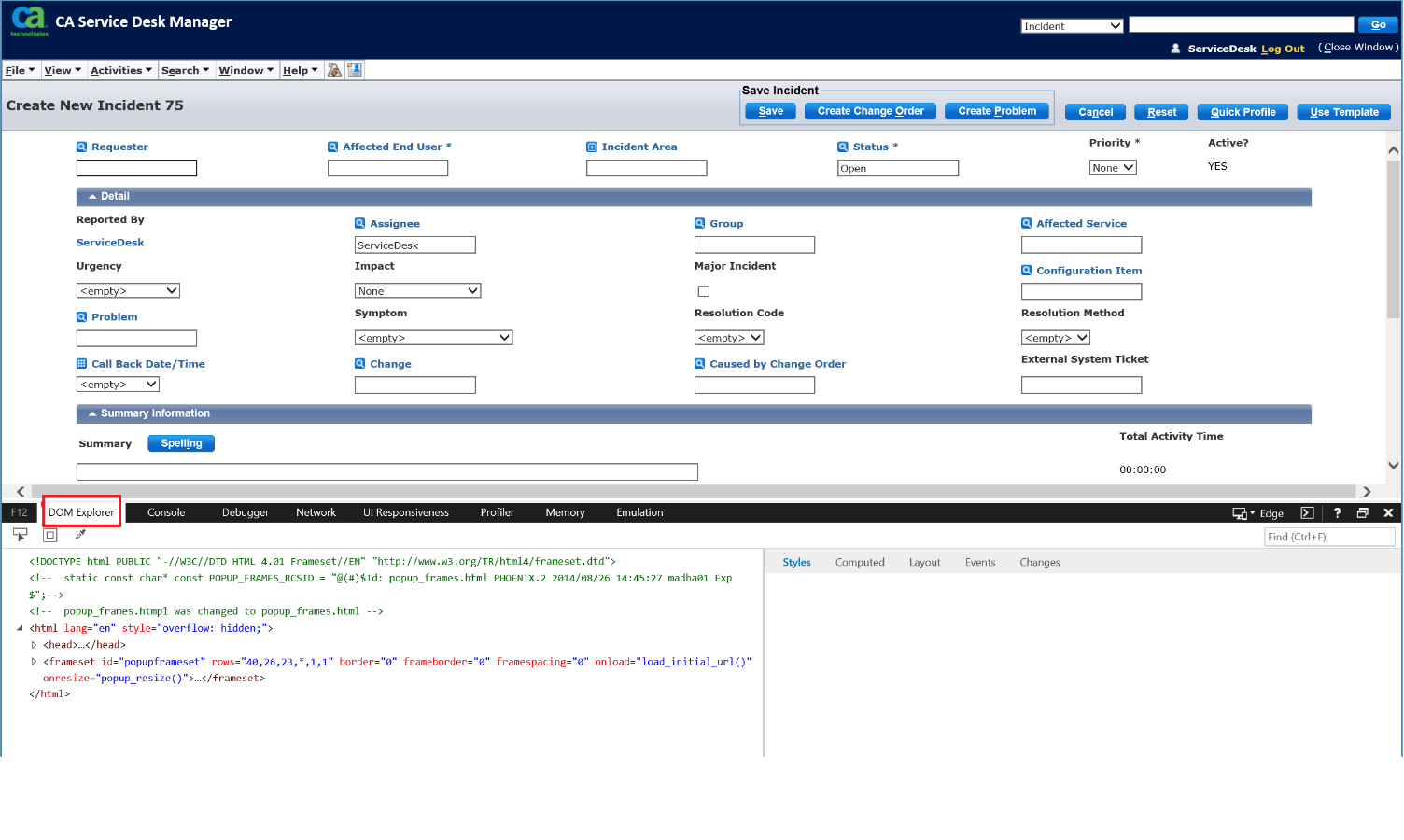
Task: Switch to the Console tab
Action: (166, 512)
